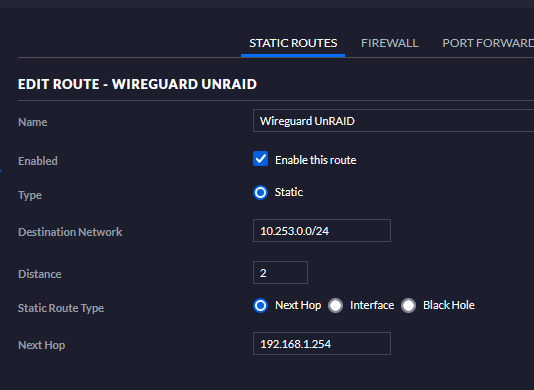Click the 'Static' label beside the Type radio
The height and width of the screenshot is (390, 534).
tap(289, 192)
